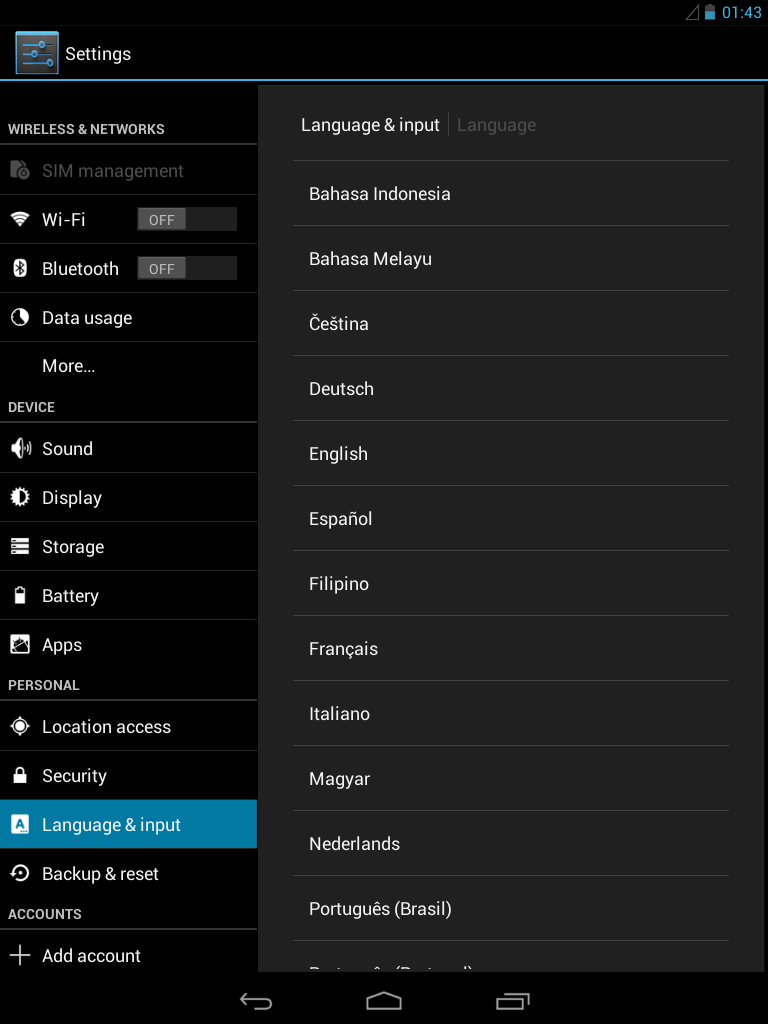Viewport: 768px width, 1024px height.
Task: Expand More... wireless options
Action: click(68, 366)
